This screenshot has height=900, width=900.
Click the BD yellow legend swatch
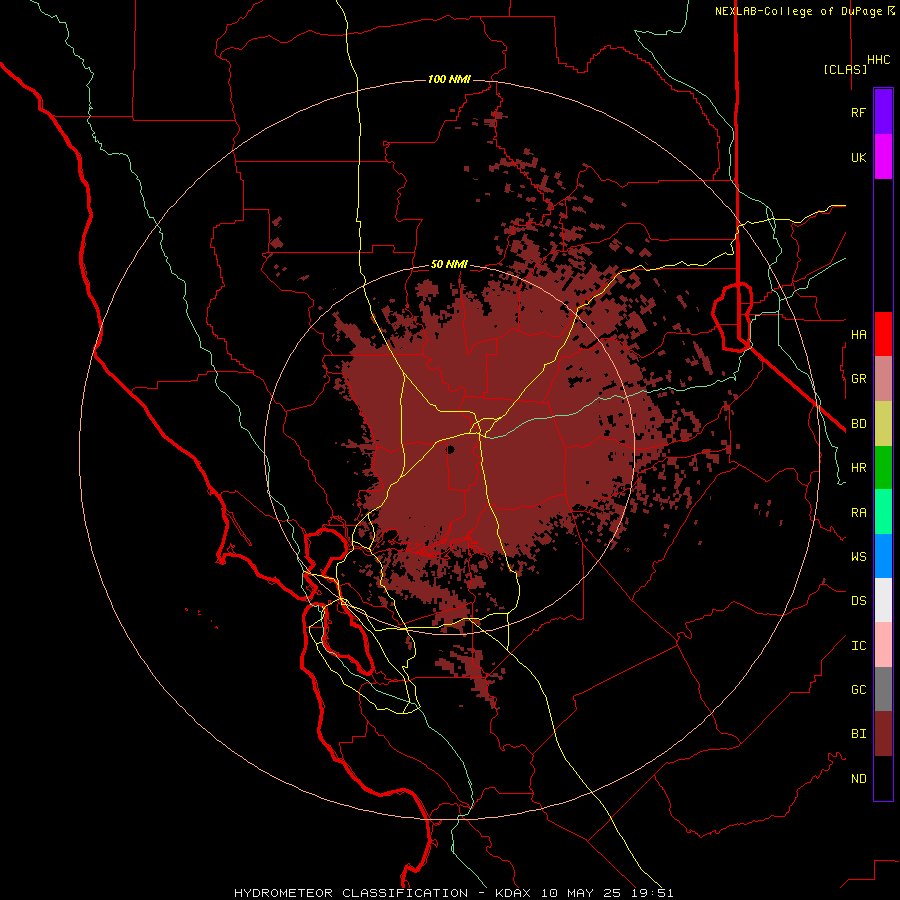pyautogui.click(x=883, y=424)
